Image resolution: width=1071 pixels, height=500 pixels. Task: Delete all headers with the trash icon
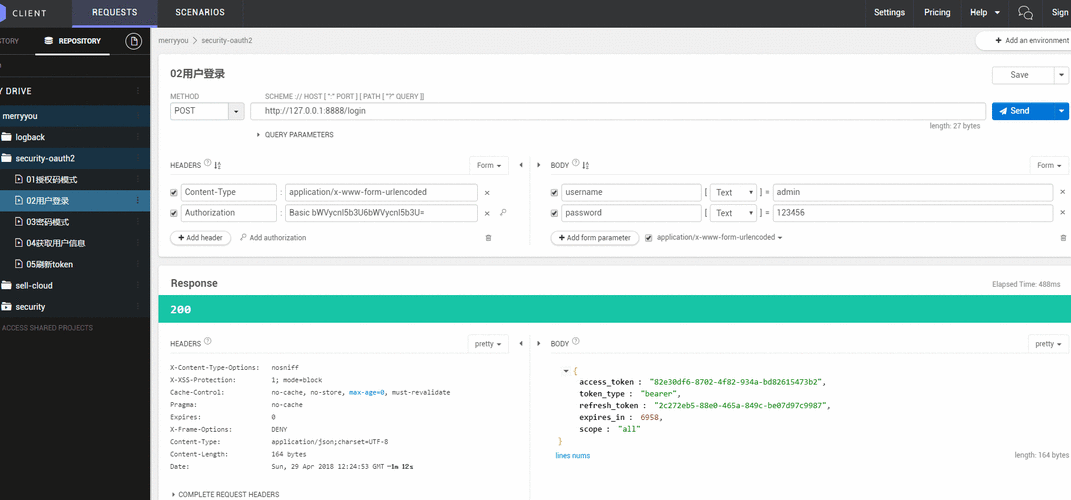488,237
